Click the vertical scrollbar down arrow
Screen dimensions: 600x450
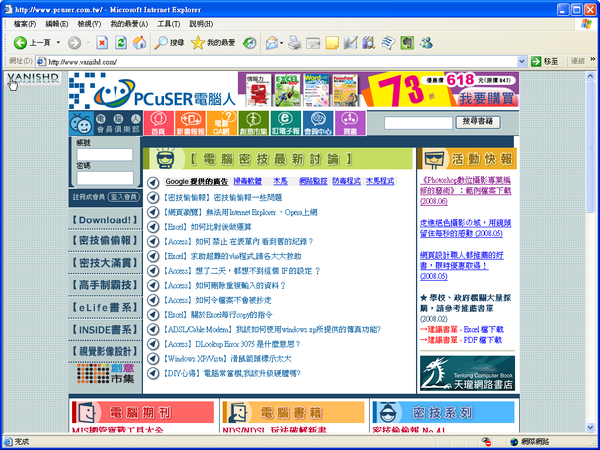point(590,427)
